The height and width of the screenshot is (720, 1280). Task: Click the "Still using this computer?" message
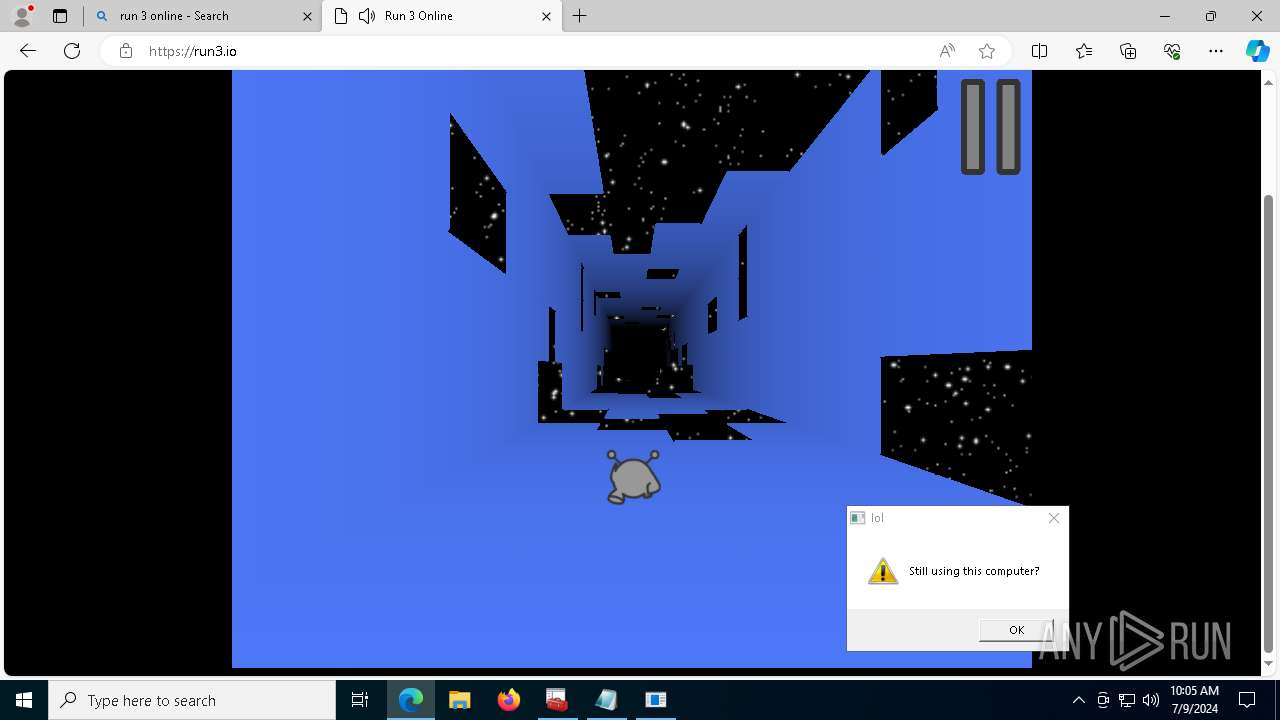point(974,571)
